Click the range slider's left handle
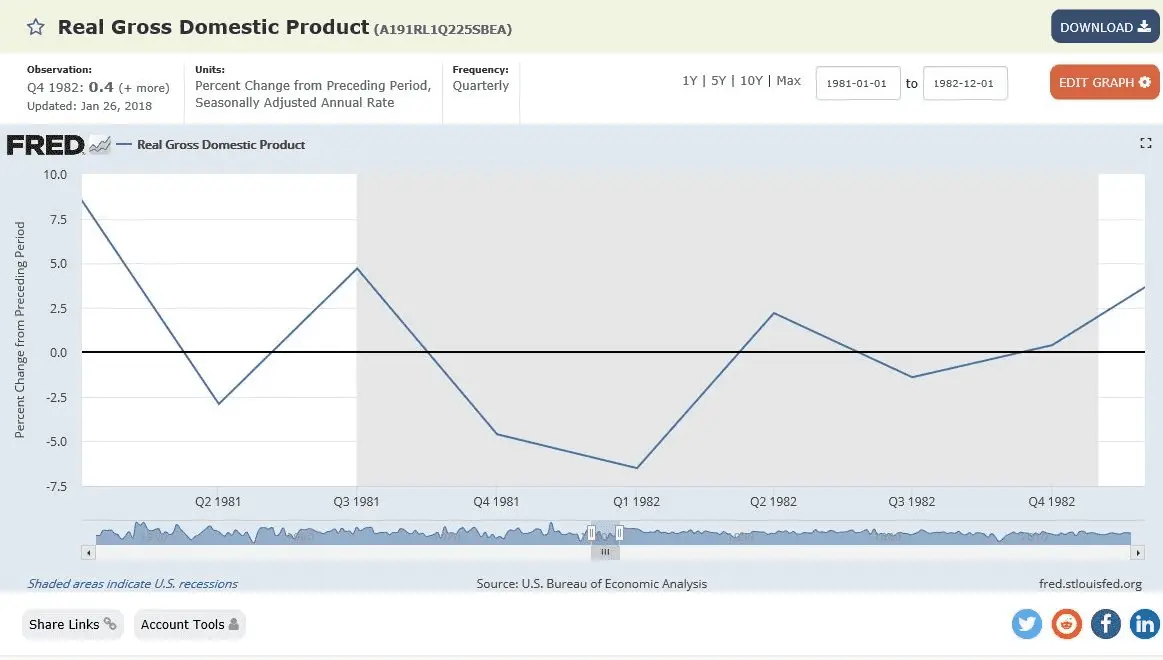The image size is (1163, 660). pos(591,533)
